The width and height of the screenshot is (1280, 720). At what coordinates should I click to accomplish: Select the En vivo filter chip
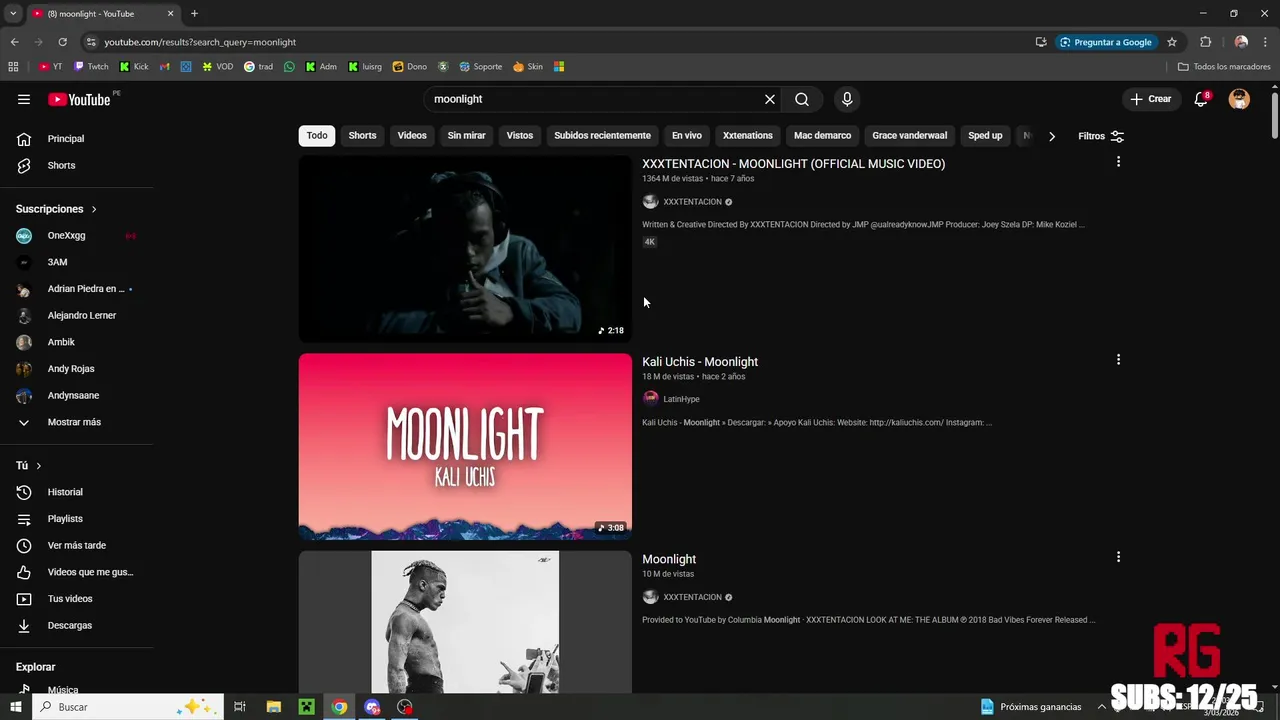click(x=687, y=136)
